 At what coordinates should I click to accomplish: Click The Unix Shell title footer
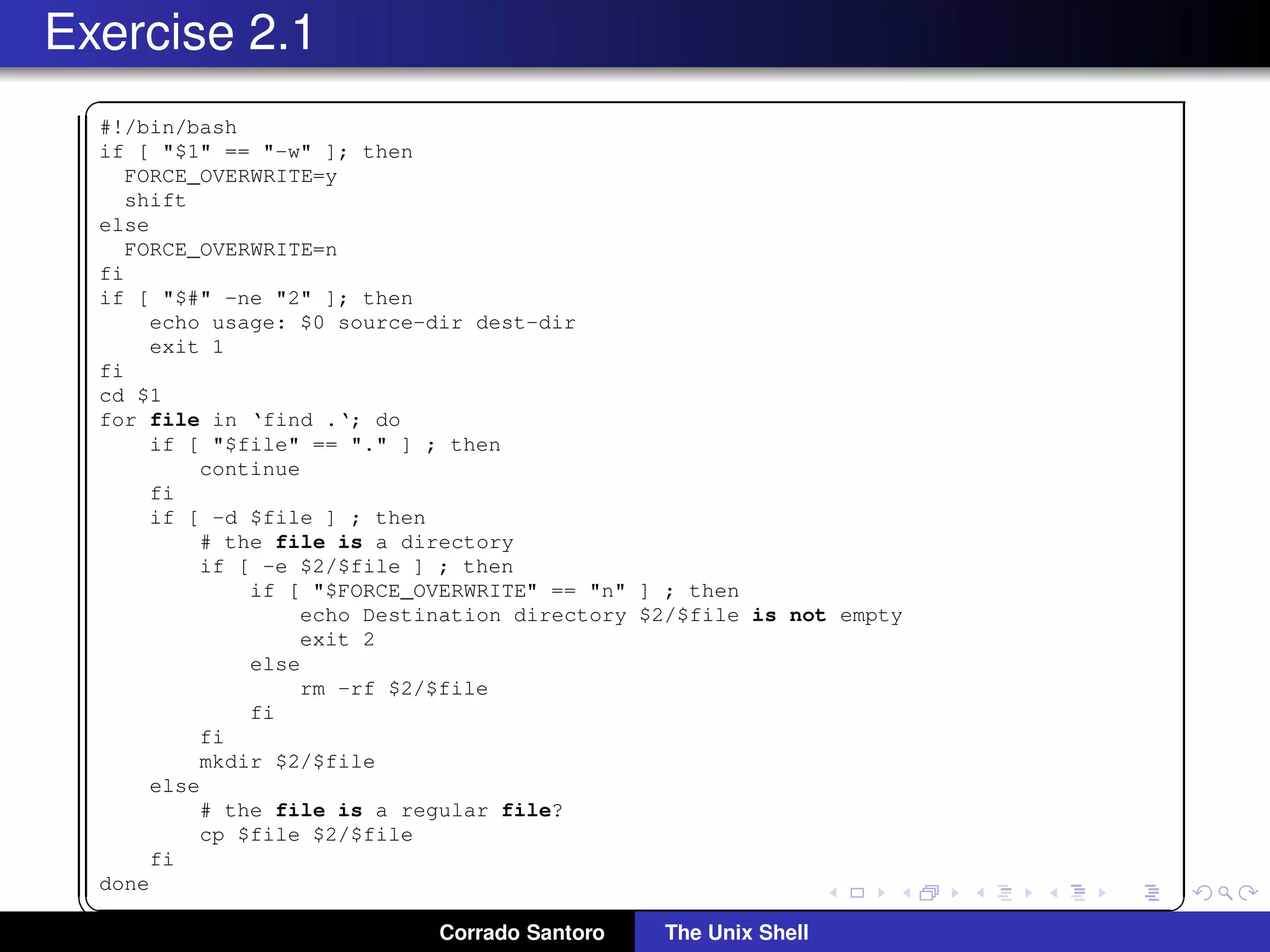(736, 932)
